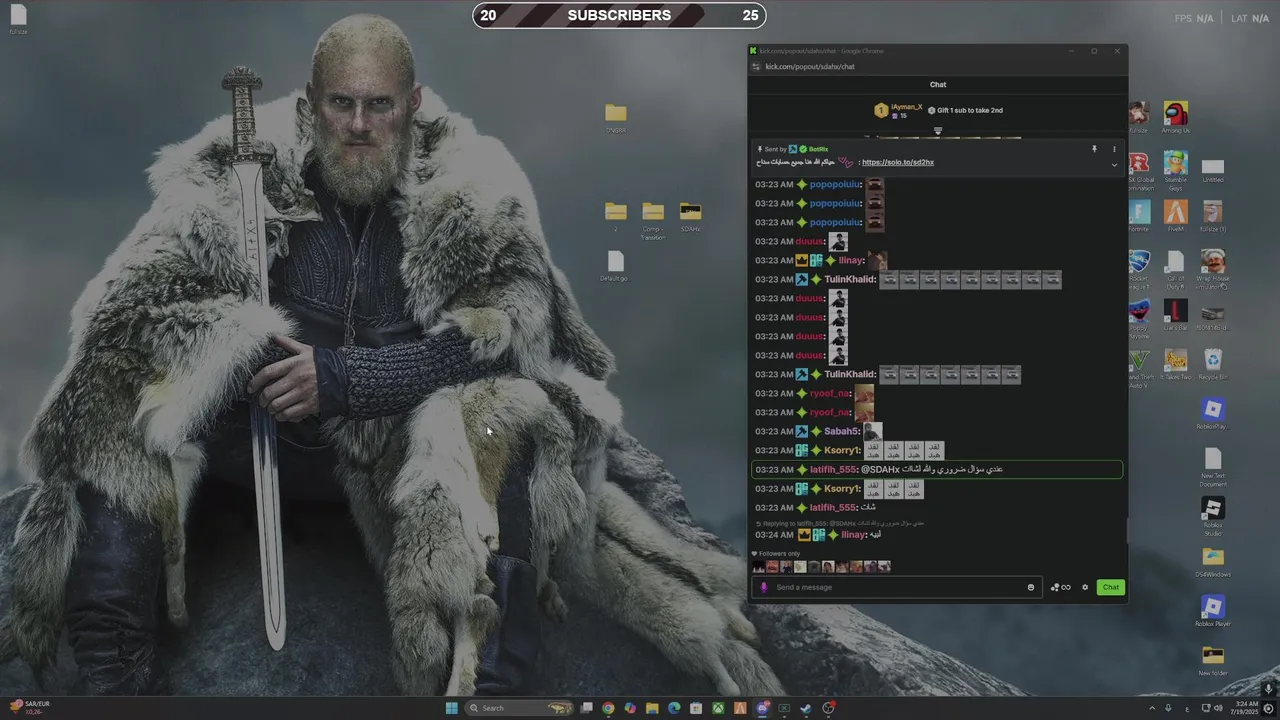The width and height of the screenshot is (1280, 720).
Task: Show hidden system tray icons chevron
Action: (1152, 708)
